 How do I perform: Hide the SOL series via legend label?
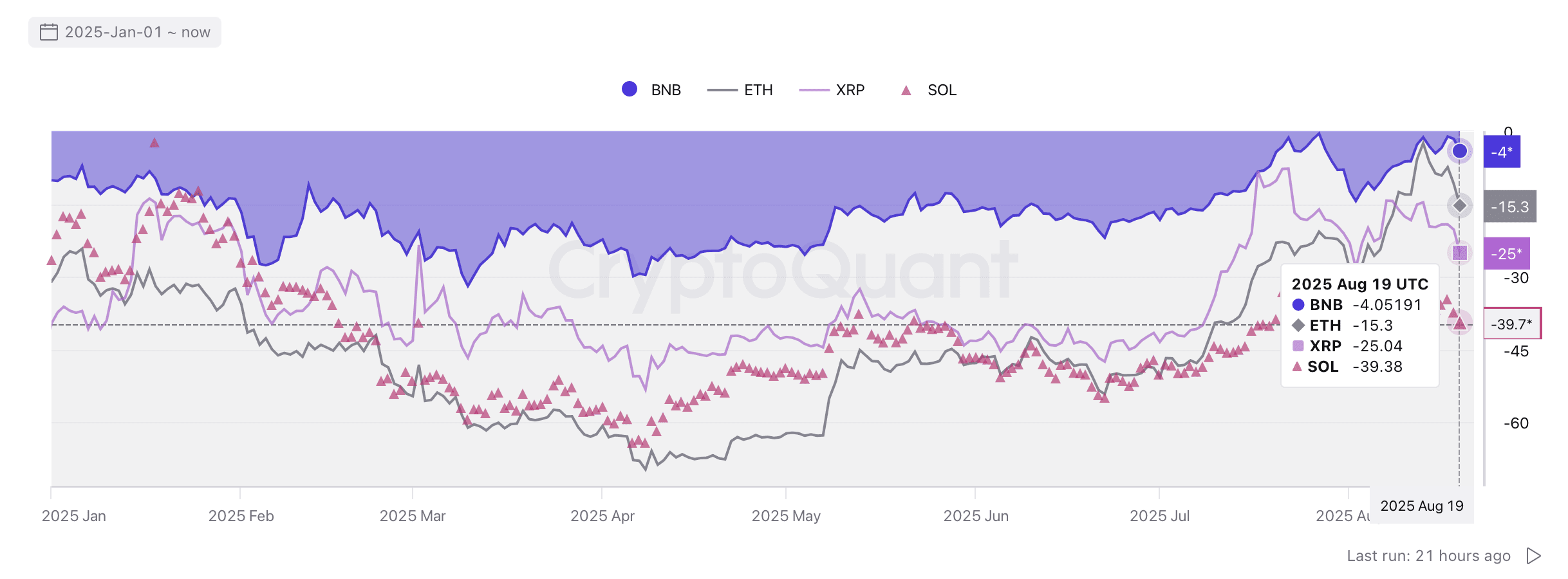[x=942, y=90]
